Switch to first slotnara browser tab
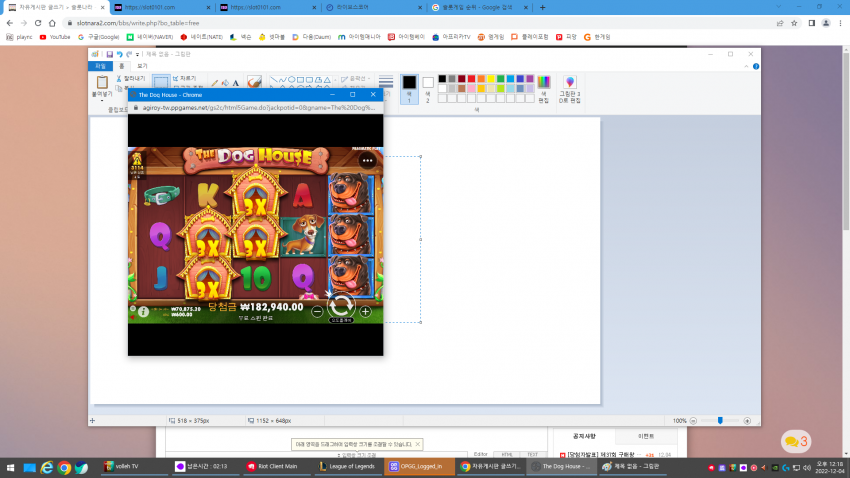The width and height of the screenshot is (850, 478). (55, 8)
